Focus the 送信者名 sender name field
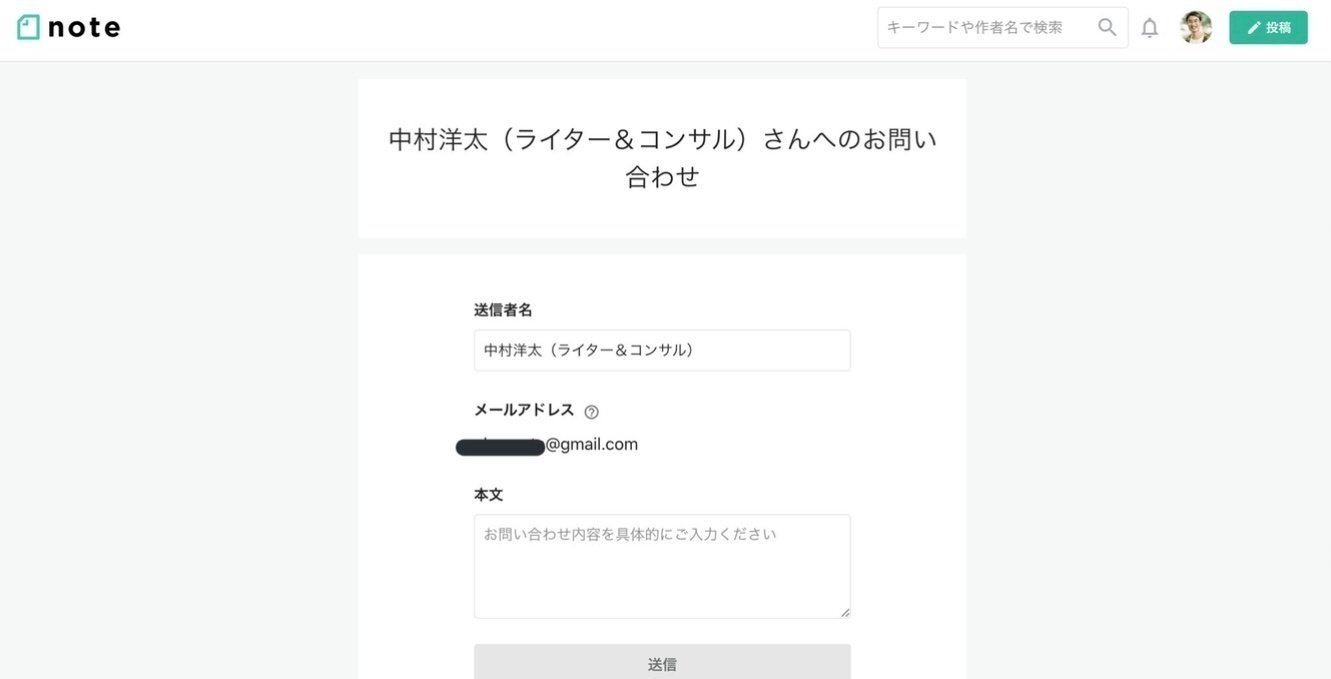Viewport: 1331px width, 679px height. 662,349
